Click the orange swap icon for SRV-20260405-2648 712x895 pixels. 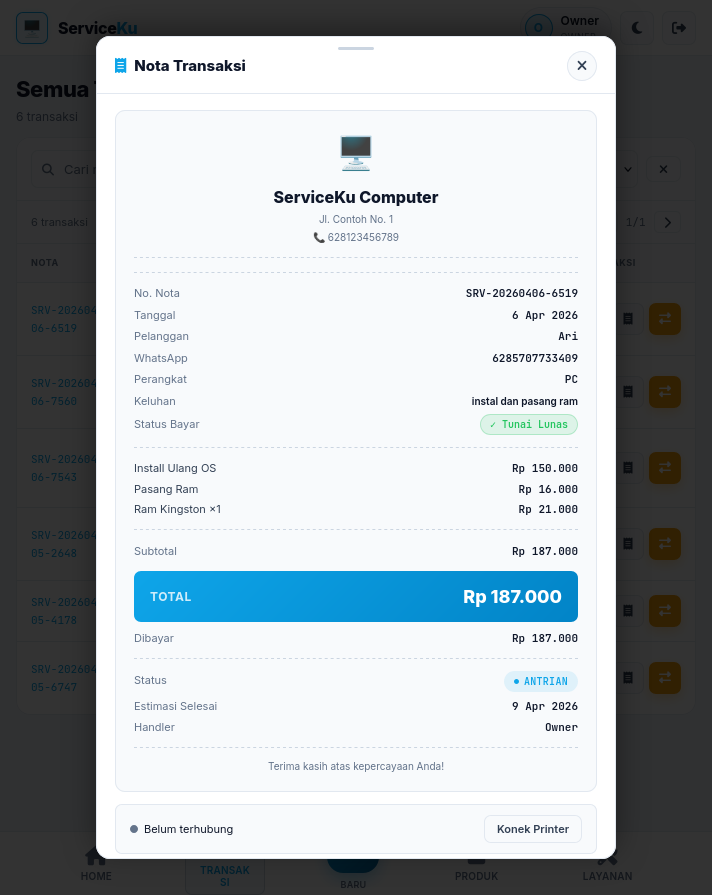point(664,544)
